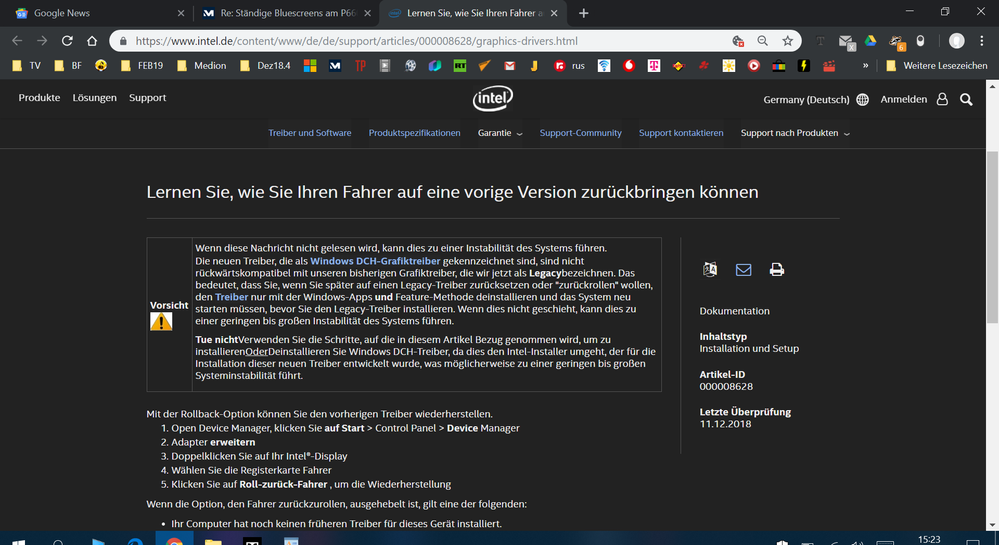Open the Treiber und Software link

pos(309,133)
